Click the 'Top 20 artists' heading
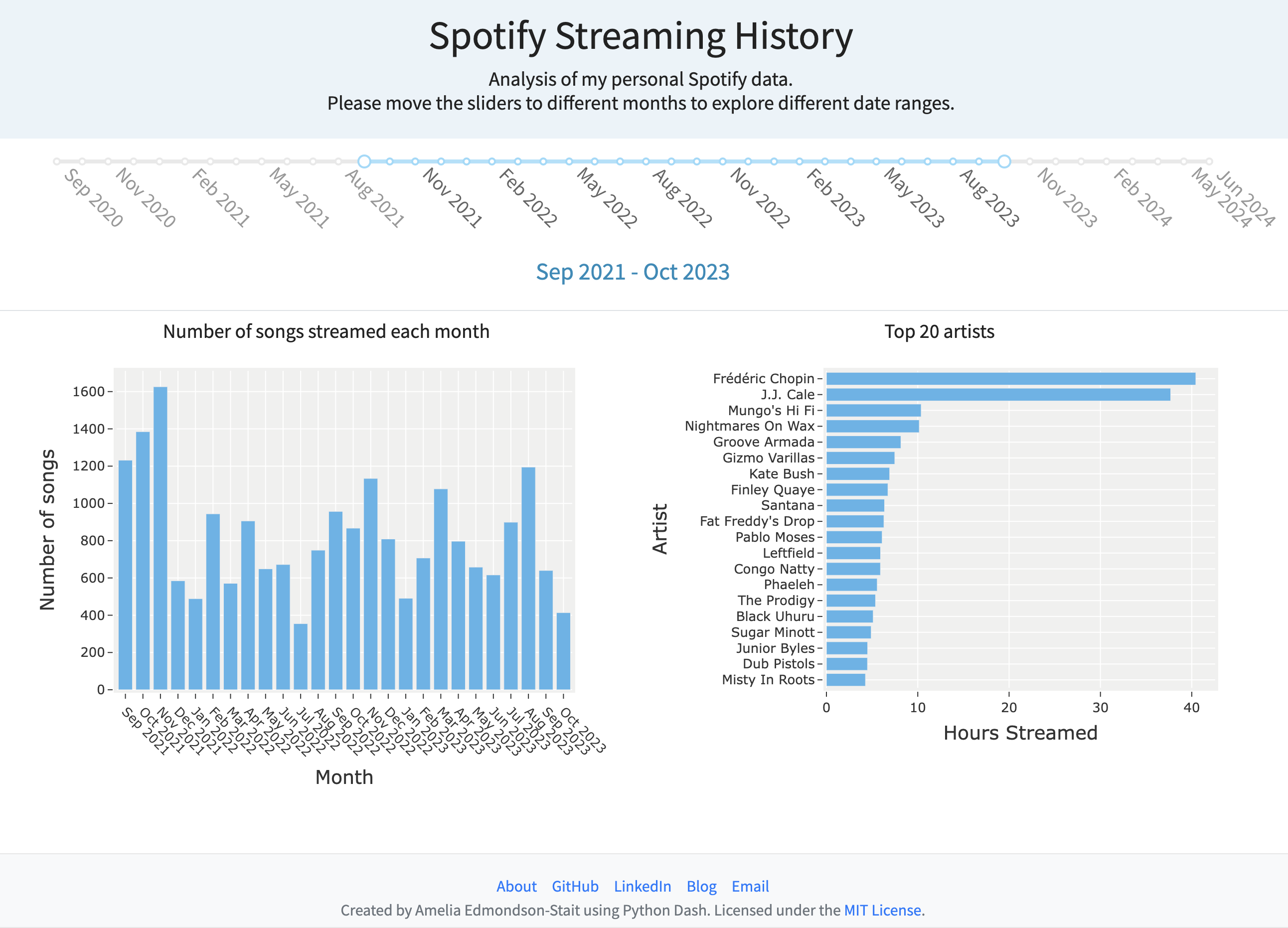This screenshot has width=1288, height=928. click(939, 331)
